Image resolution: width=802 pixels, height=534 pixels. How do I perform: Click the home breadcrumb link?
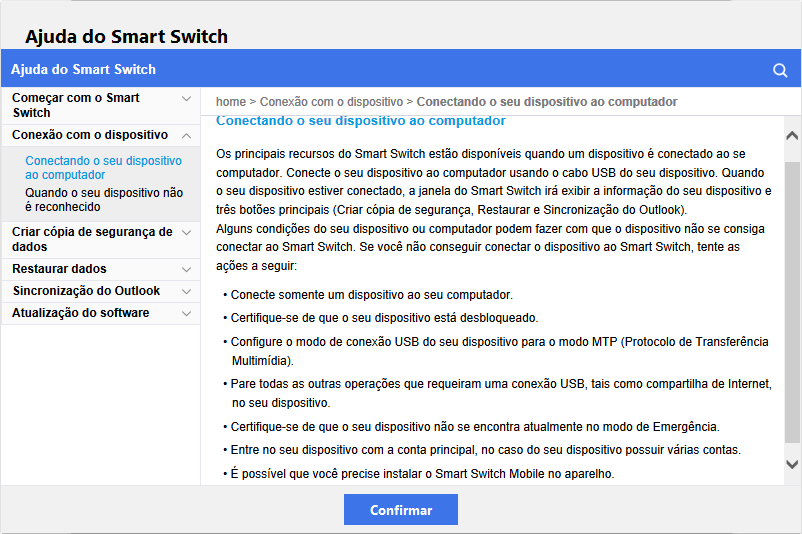click(230, 102)
